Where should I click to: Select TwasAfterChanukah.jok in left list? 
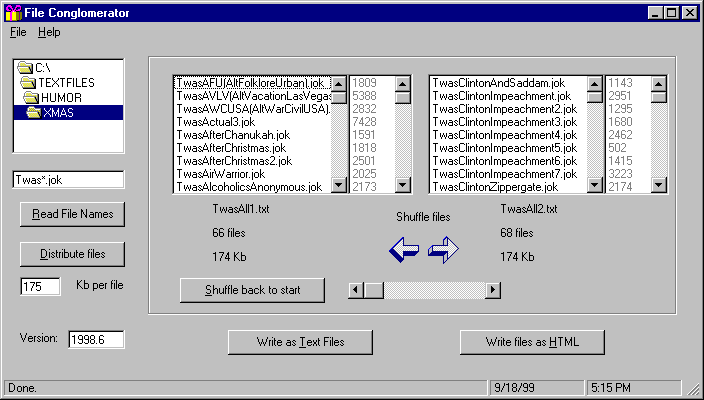pos(252,135)
